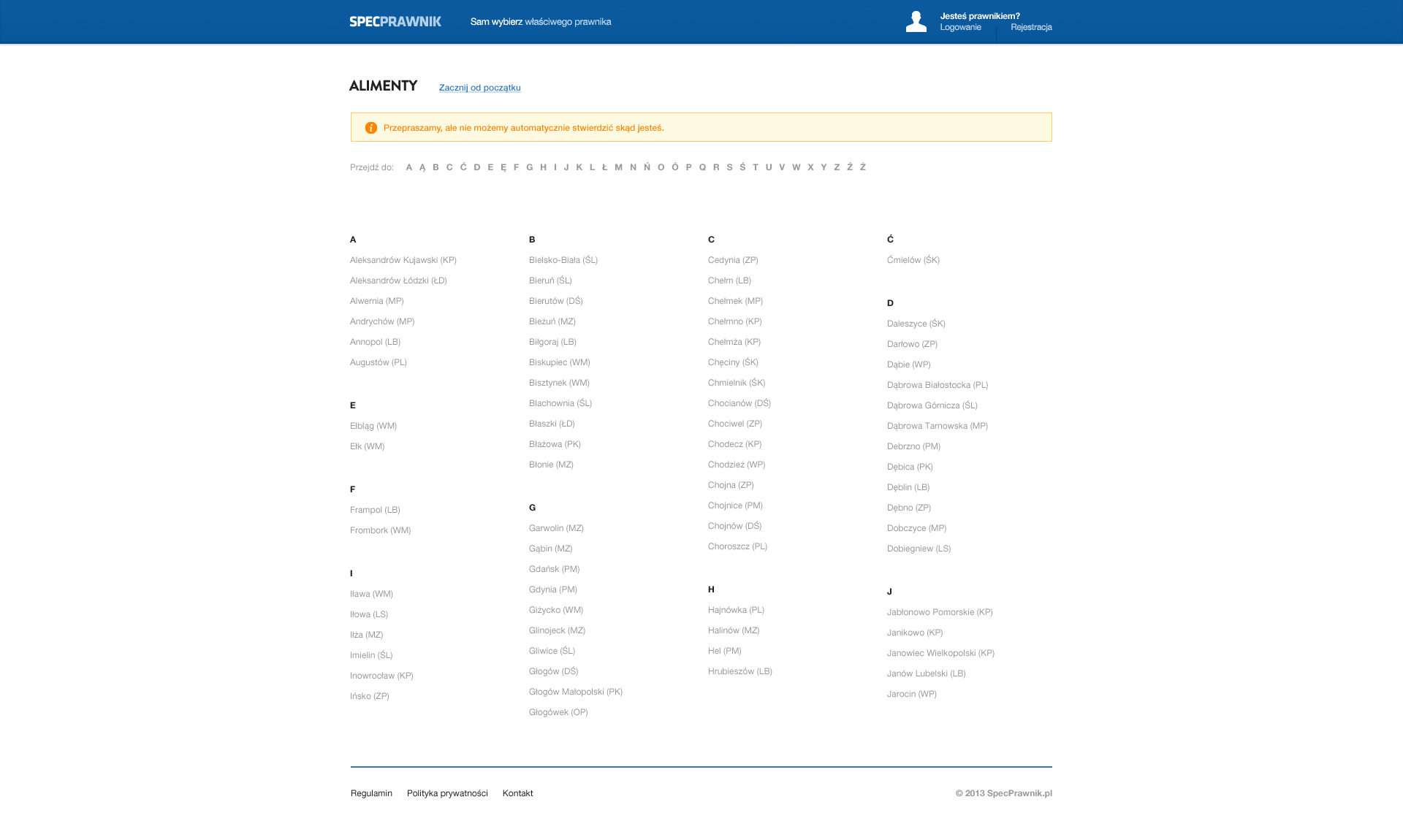The image size is (1403, 840).
Task: Click Zacznij od początku link
Action: coord(480,88)
